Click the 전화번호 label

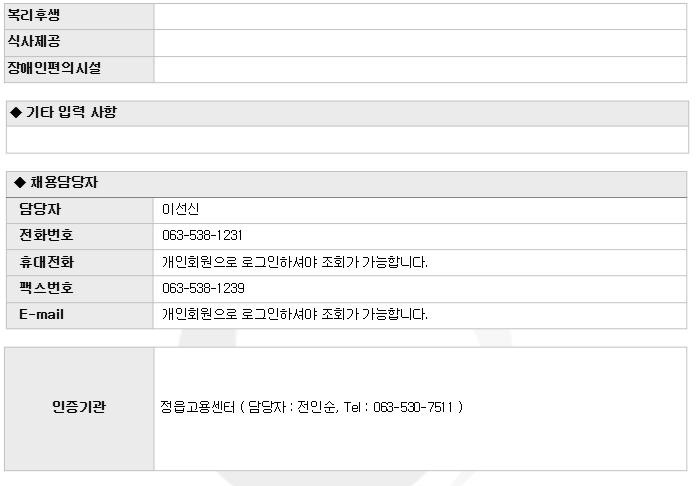click(x=46, y=236)
